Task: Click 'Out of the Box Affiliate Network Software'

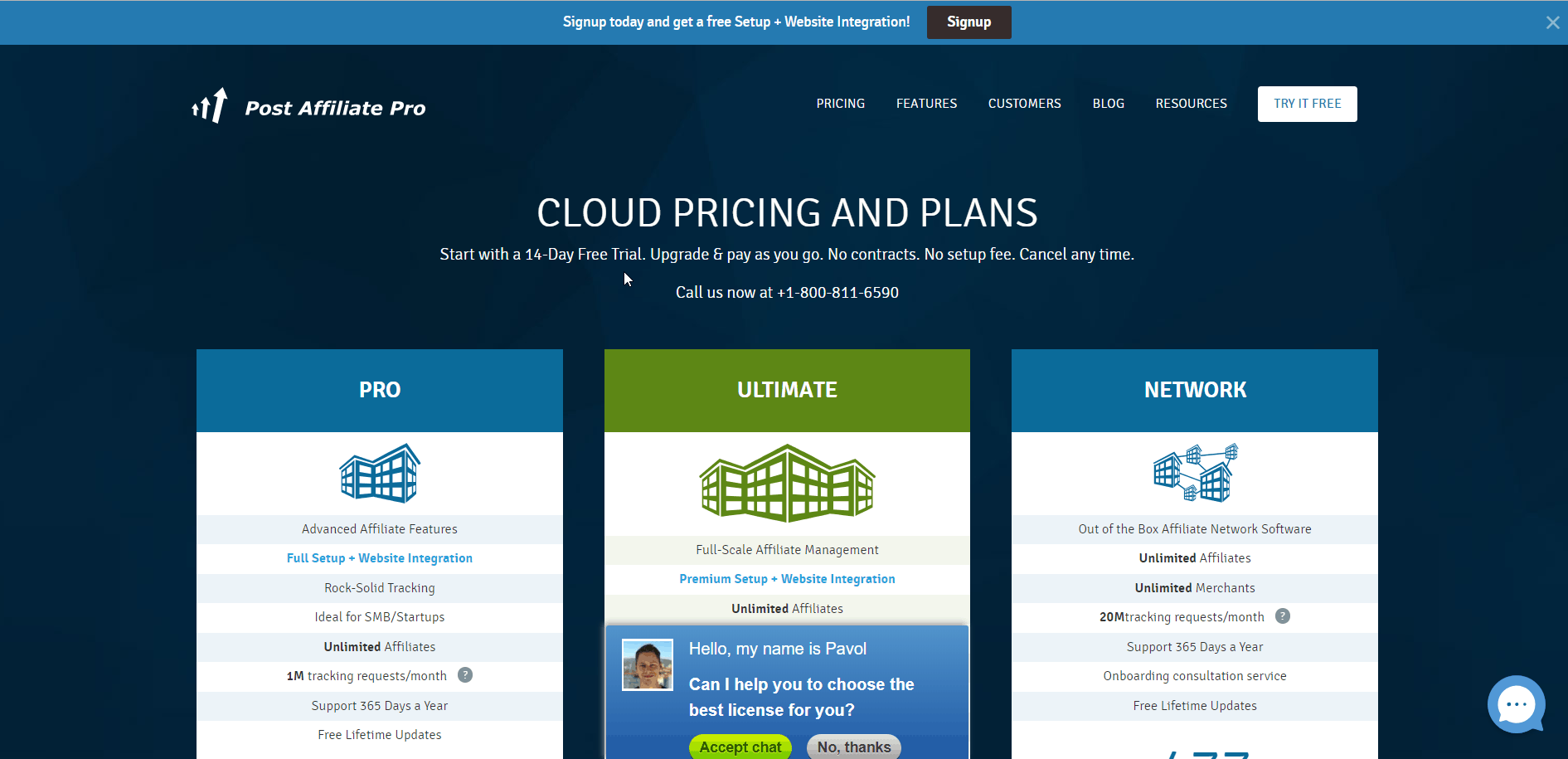Action: click(x=1195, y=529)
